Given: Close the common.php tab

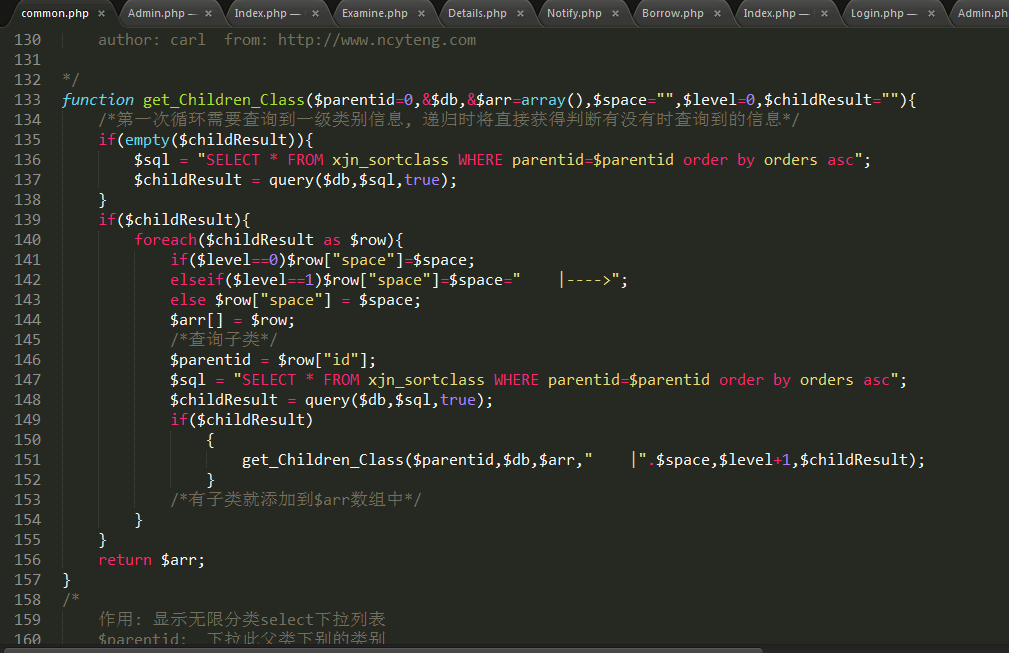Looking at the screenshot, I should coord(101,14).
